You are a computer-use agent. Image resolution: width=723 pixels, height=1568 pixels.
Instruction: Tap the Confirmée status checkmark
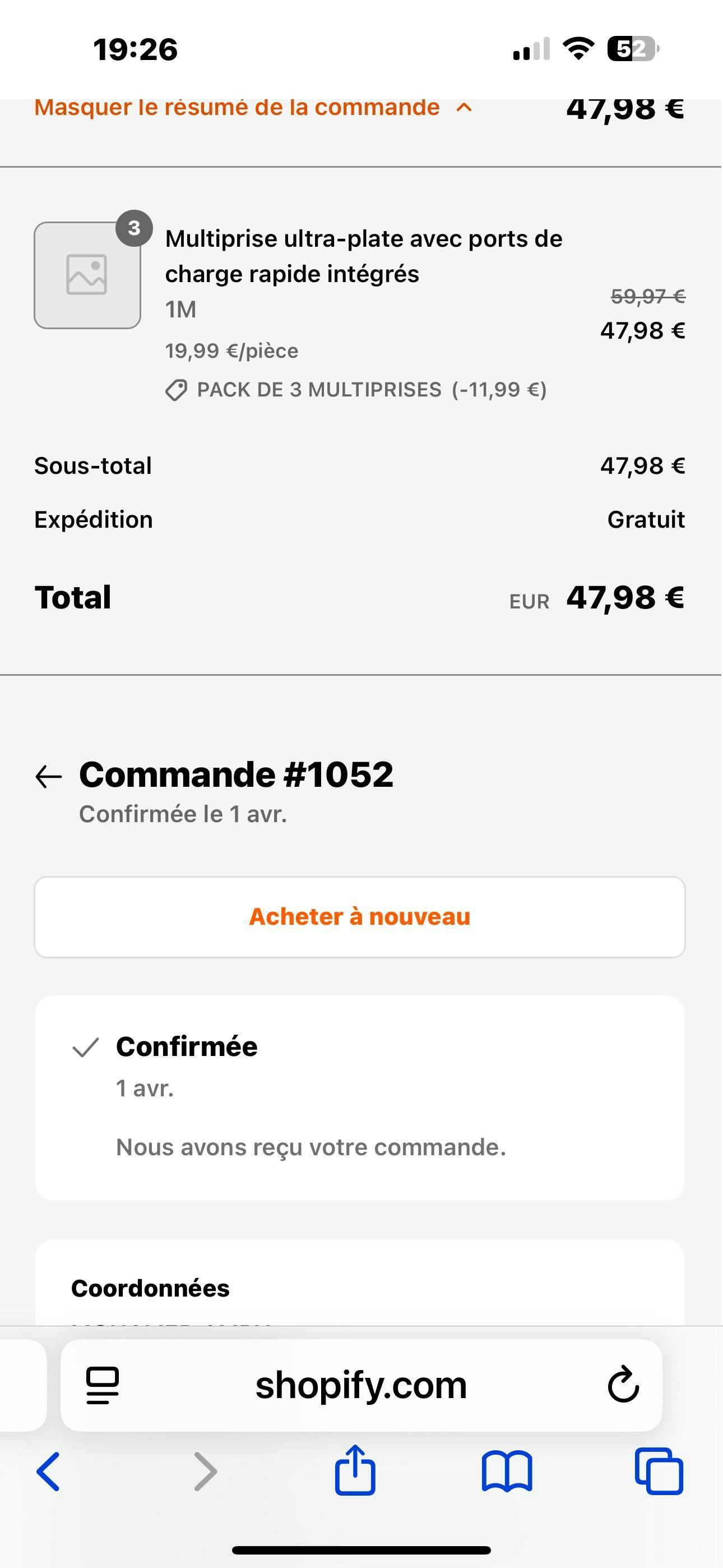click(85, 1048)
